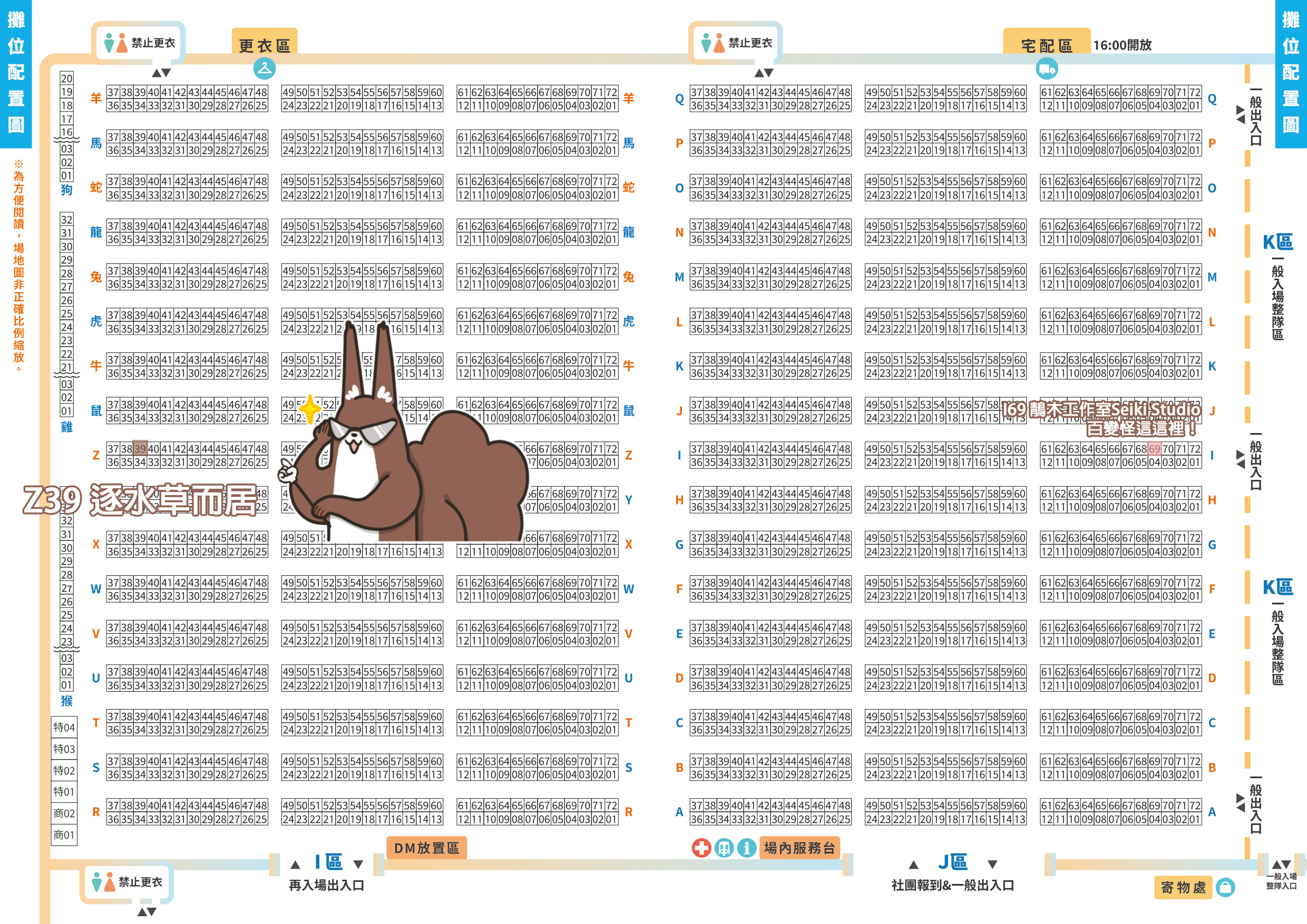
Task: Click the 寄物處 storage label
Action: coord(1184,887)
